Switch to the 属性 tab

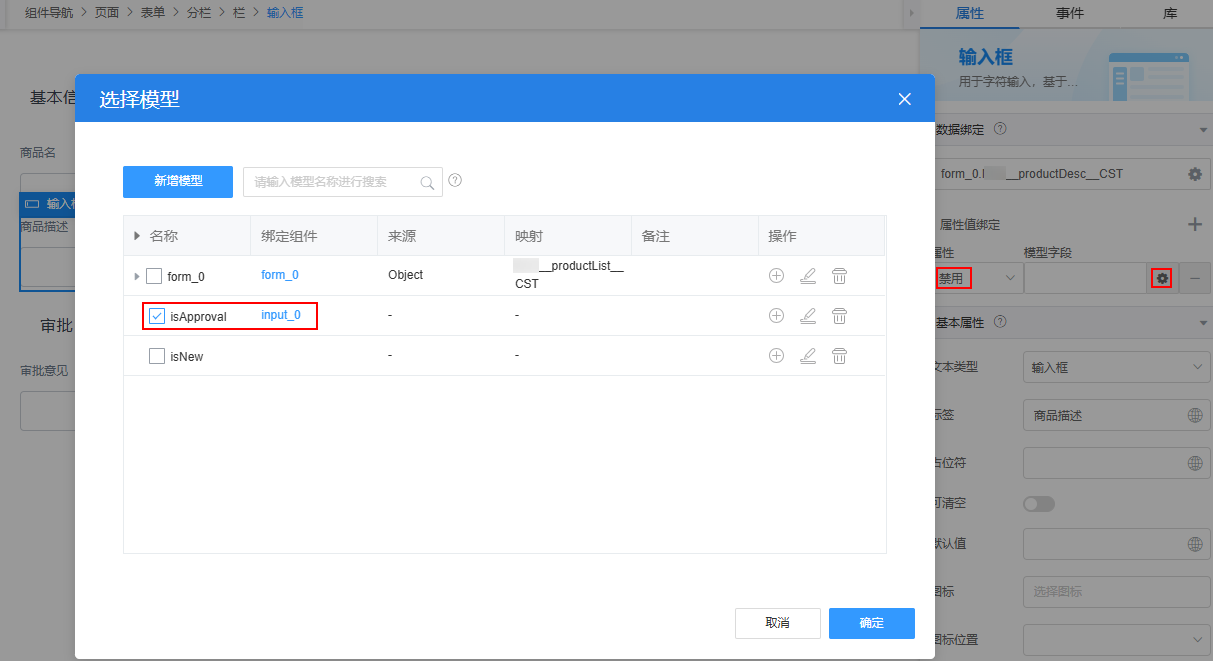[x=970, y=14]
